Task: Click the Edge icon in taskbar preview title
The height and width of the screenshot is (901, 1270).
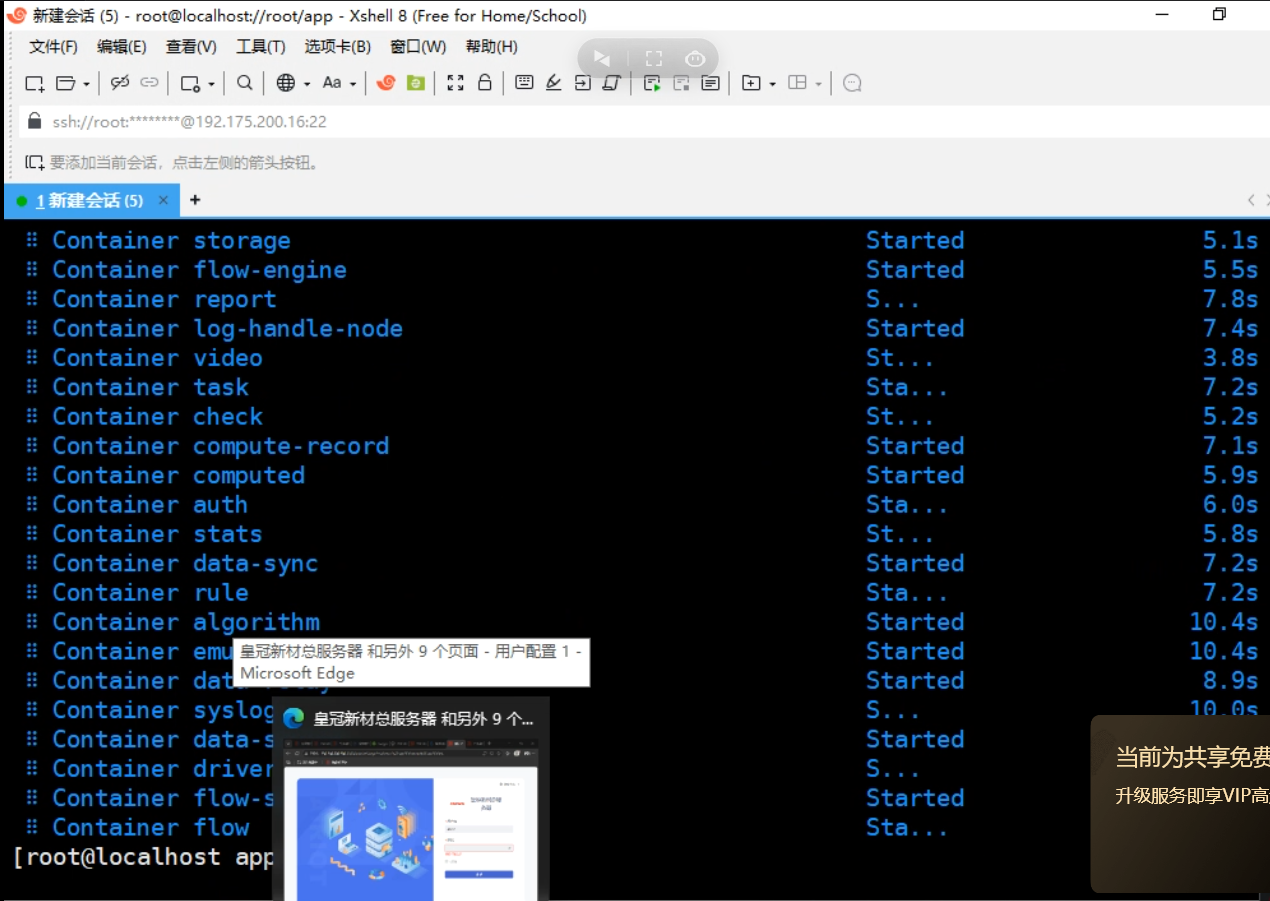Action: pos(294,718)
